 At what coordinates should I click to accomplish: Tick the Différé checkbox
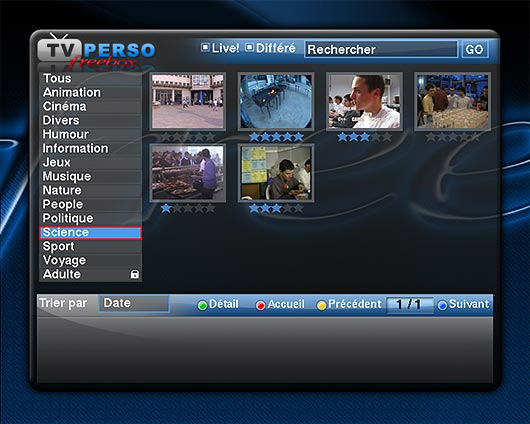point(249,47)
